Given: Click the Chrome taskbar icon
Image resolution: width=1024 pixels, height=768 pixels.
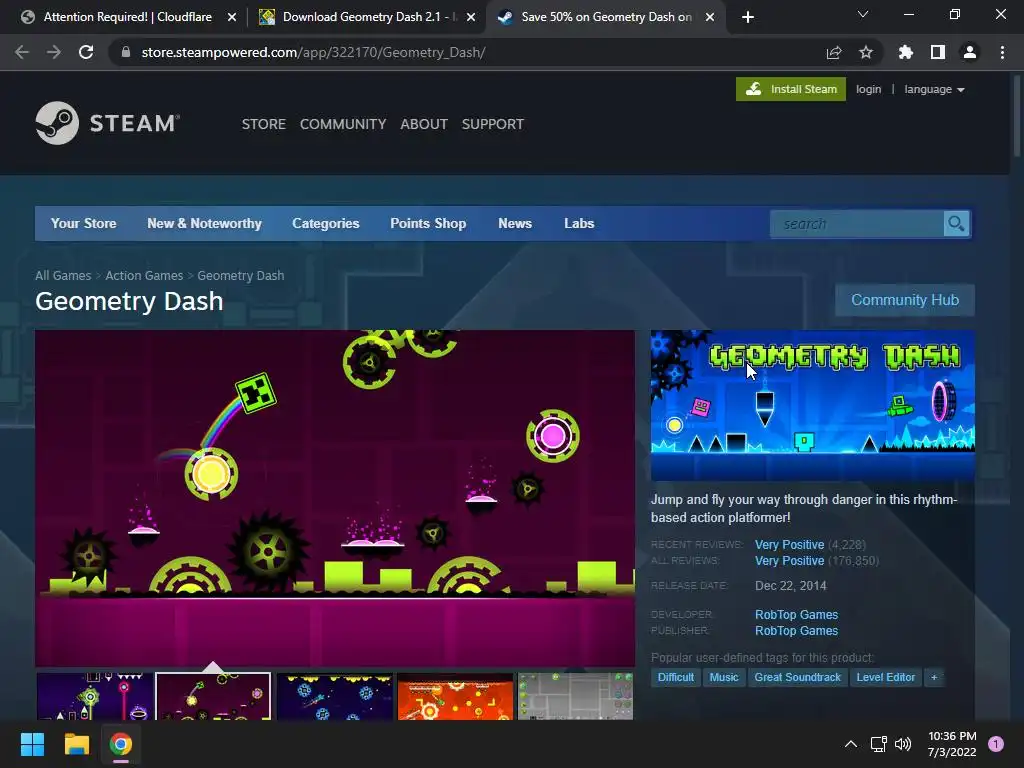Looking at the screenshot, I should 121,744.
